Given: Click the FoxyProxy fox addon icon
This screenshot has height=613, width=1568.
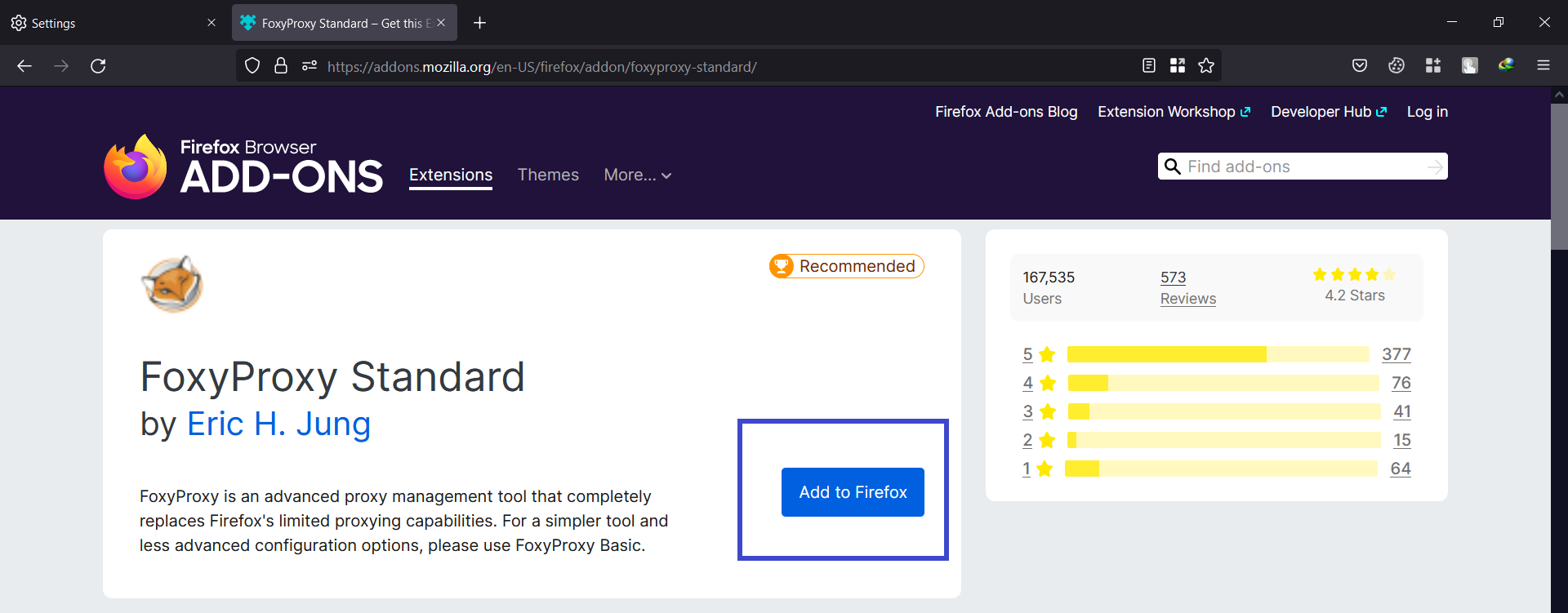Looking at the screenshot, I should click(172, 284).
